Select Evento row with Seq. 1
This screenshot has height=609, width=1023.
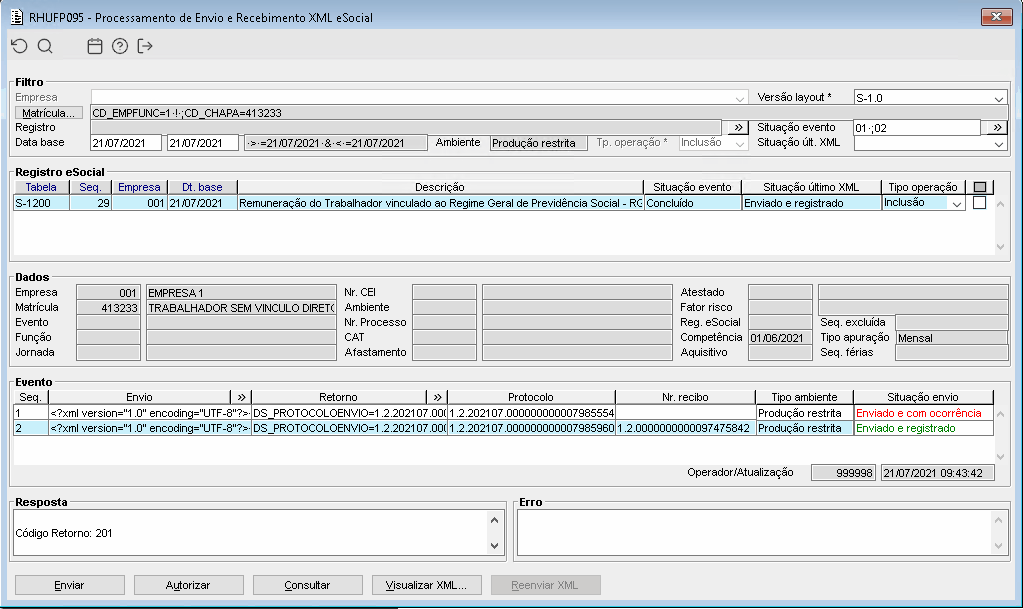pyautogui.click(x=503, y=413)
